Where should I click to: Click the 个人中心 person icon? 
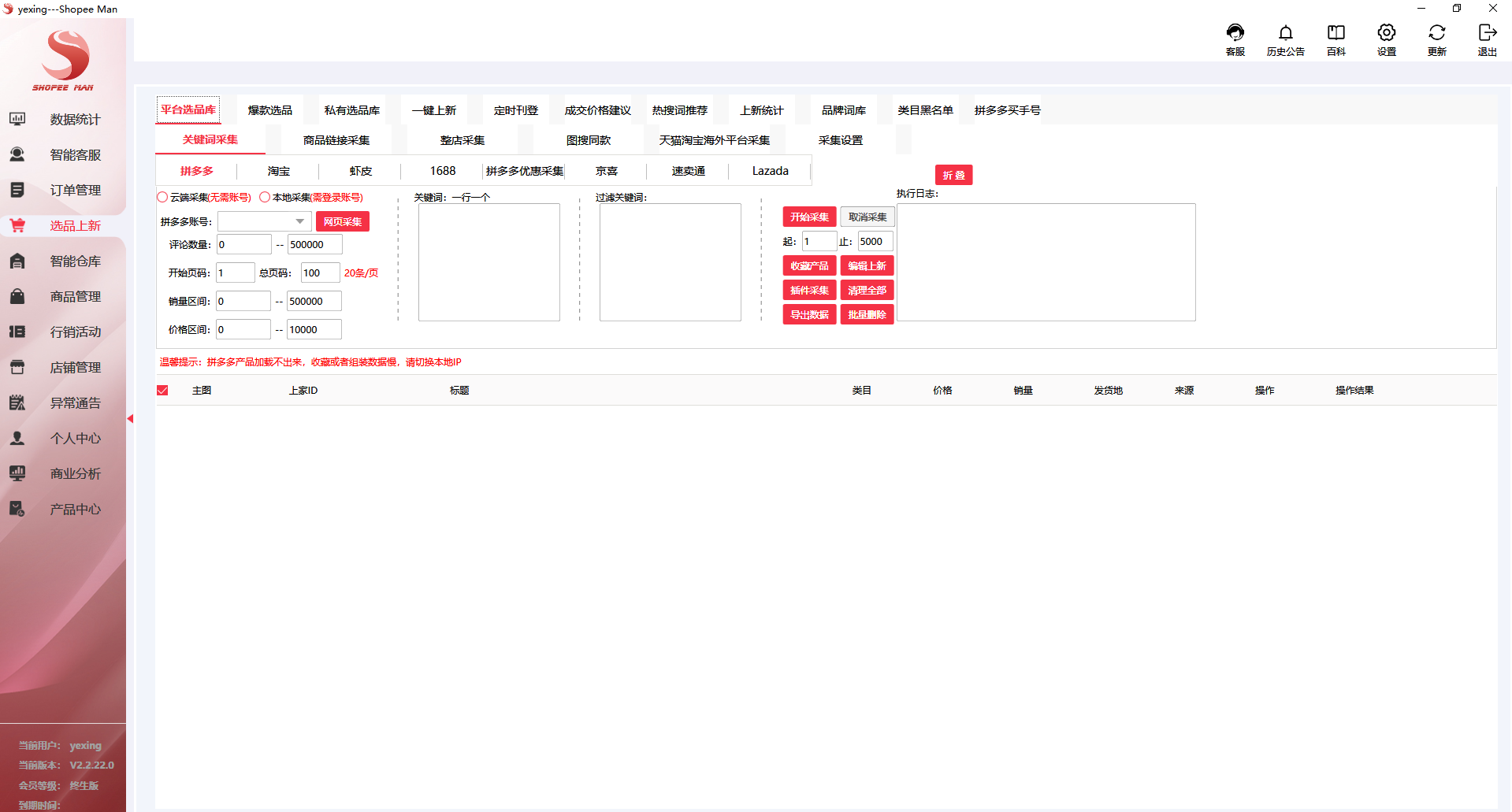pos(17,438)
